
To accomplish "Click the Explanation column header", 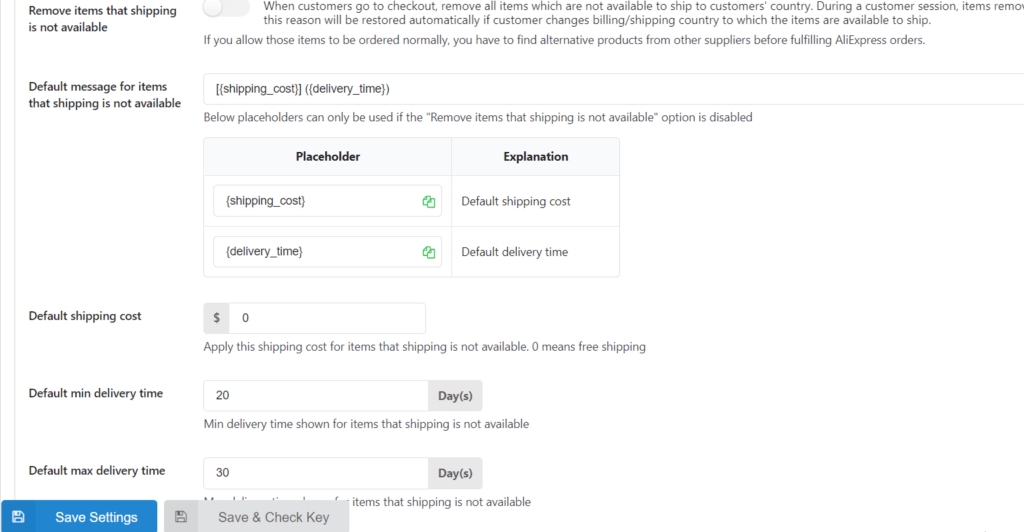I will tap(536, 157).
